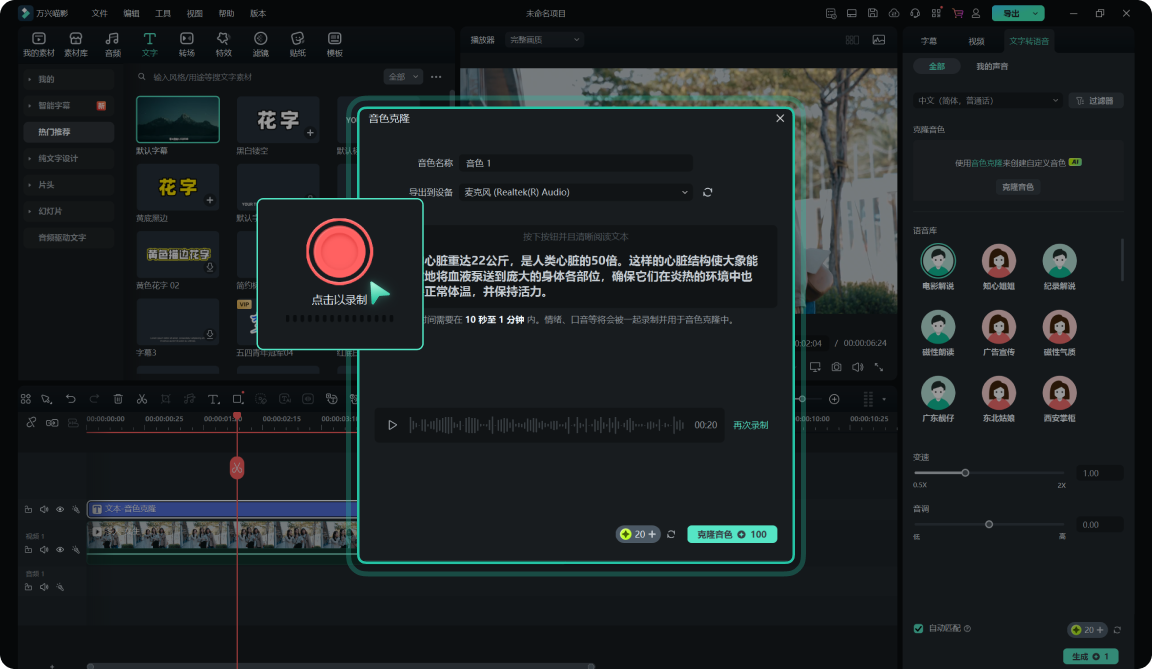Screen dimensions: 1152x669
Task: Click the 再次录制 link
Action: 750,425
